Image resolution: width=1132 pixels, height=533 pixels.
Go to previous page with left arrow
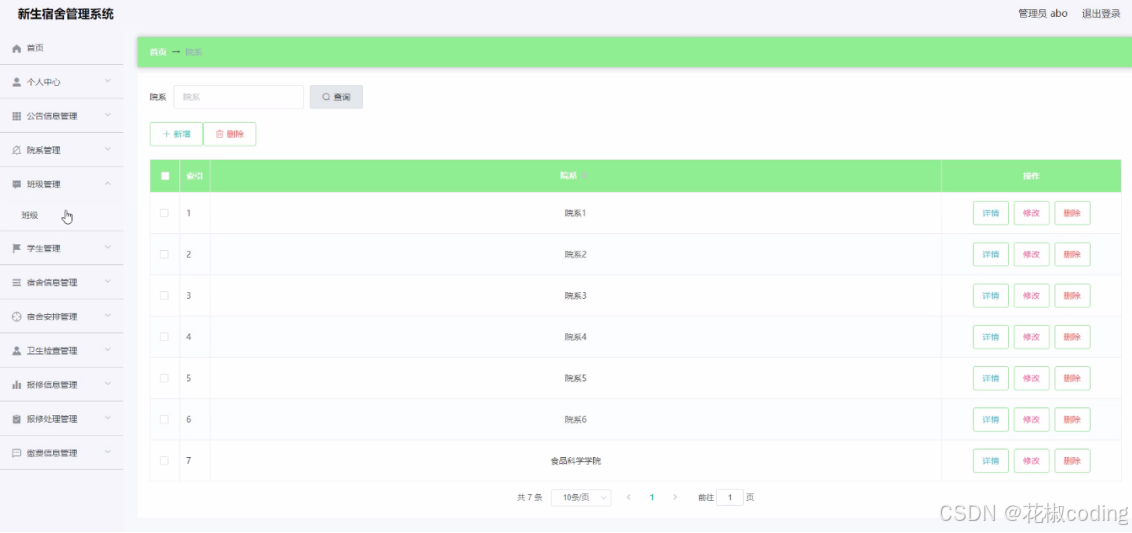pos(629,498)
